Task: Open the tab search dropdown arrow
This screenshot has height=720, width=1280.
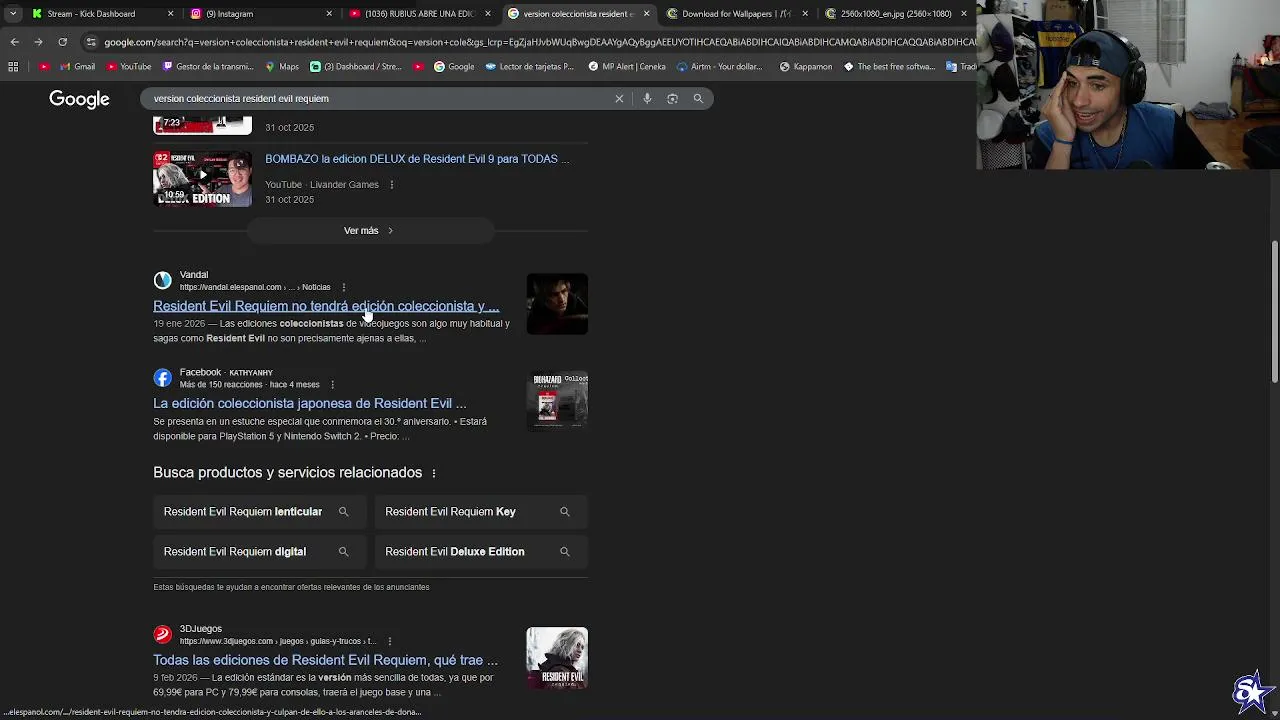Action: [13, 14]
